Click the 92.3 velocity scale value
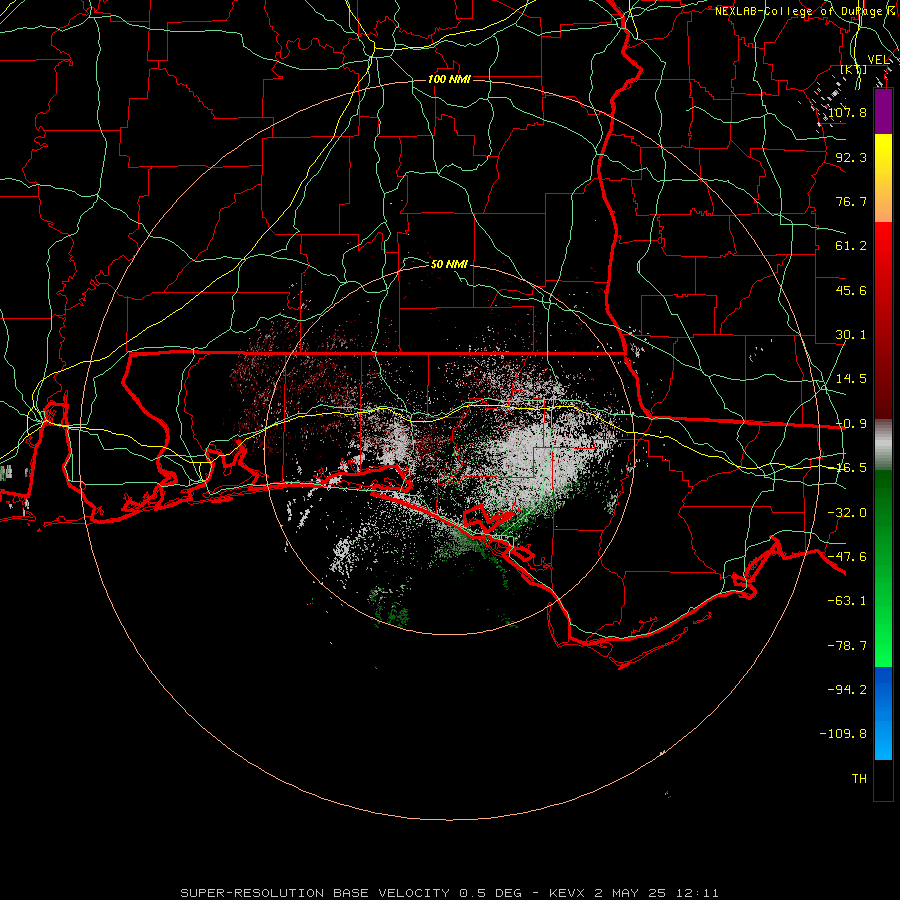The image size is (900, 900). (x=851, y=157)
